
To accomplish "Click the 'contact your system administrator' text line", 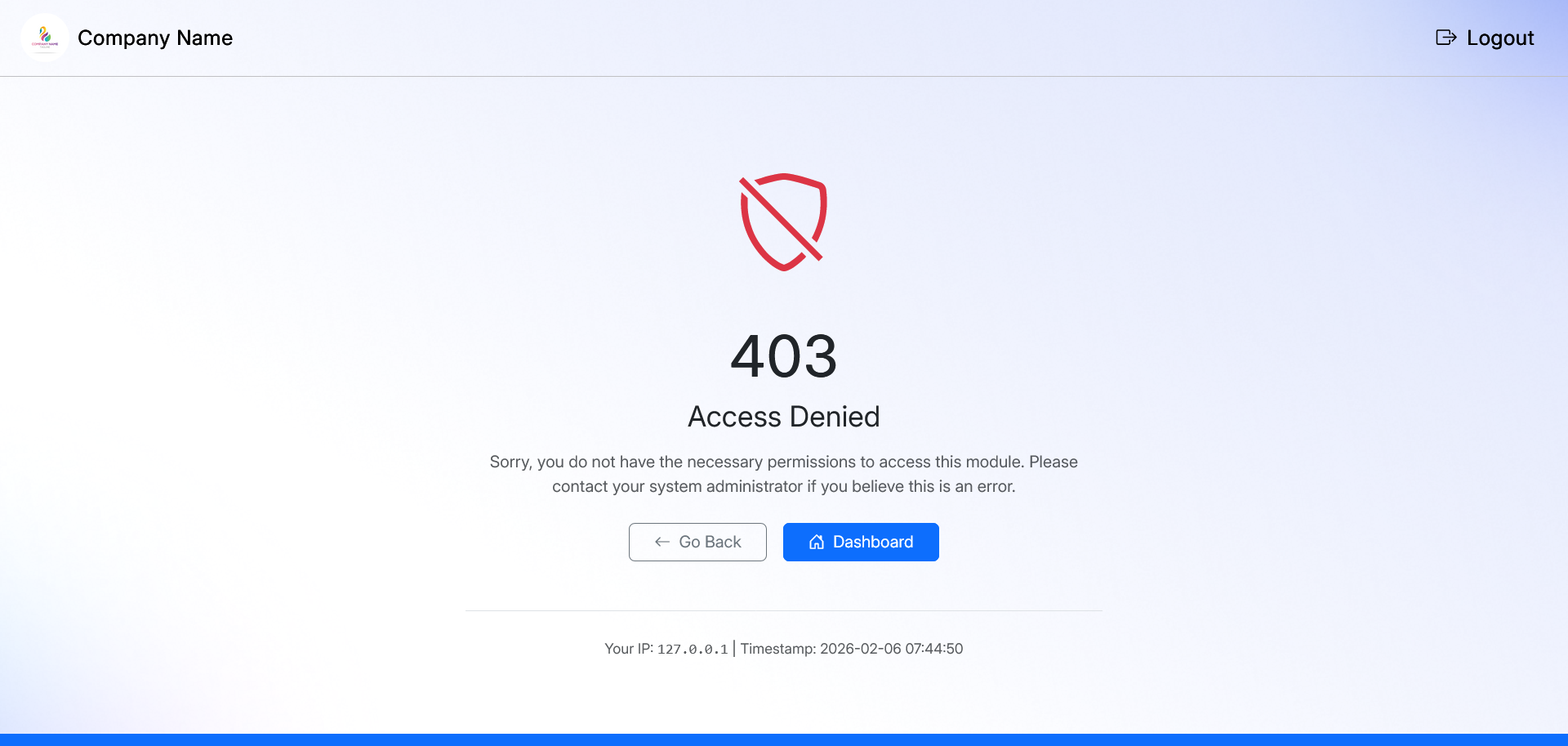I will [x=784, y=486].
